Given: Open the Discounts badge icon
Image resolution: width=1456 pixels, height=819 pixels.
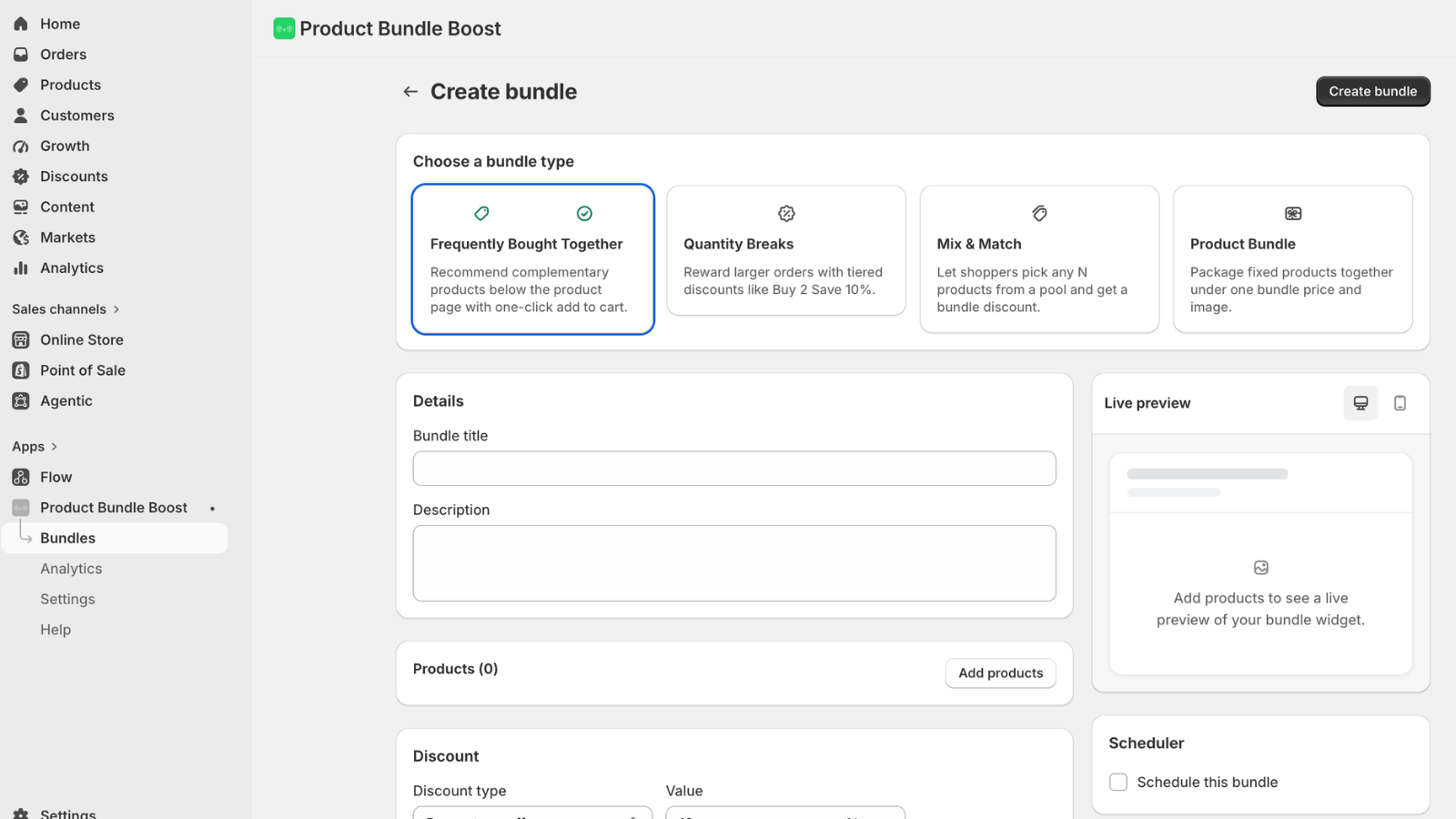Looking at the screenshot, I should click(21, 177).
